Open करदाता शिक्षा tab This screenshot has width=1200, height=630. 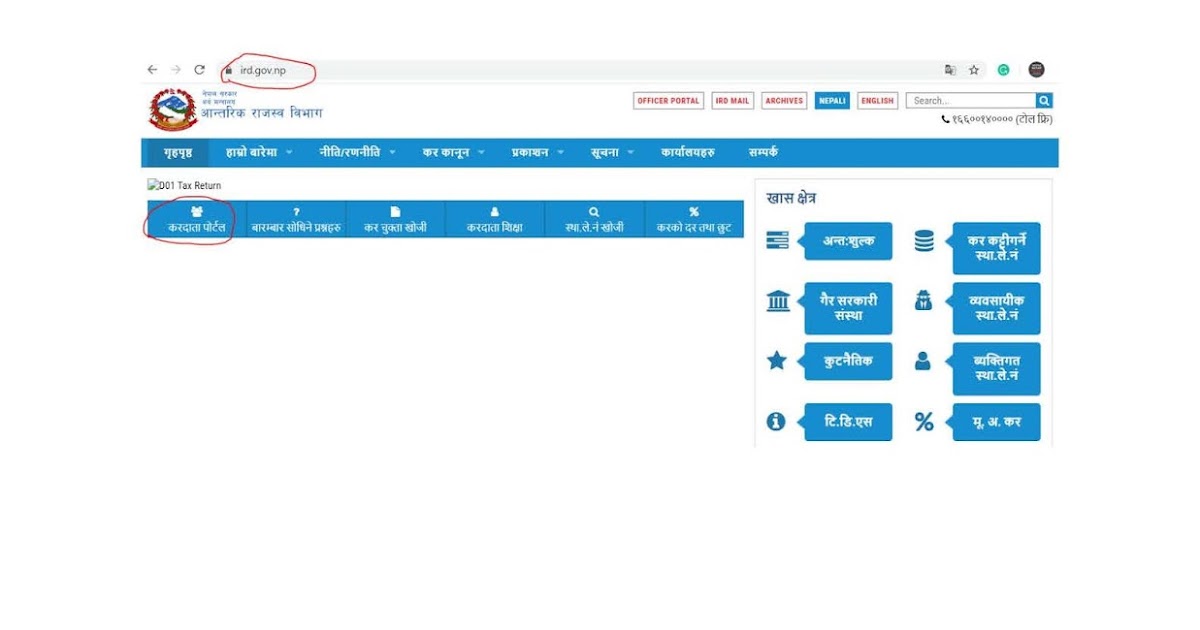495,219
